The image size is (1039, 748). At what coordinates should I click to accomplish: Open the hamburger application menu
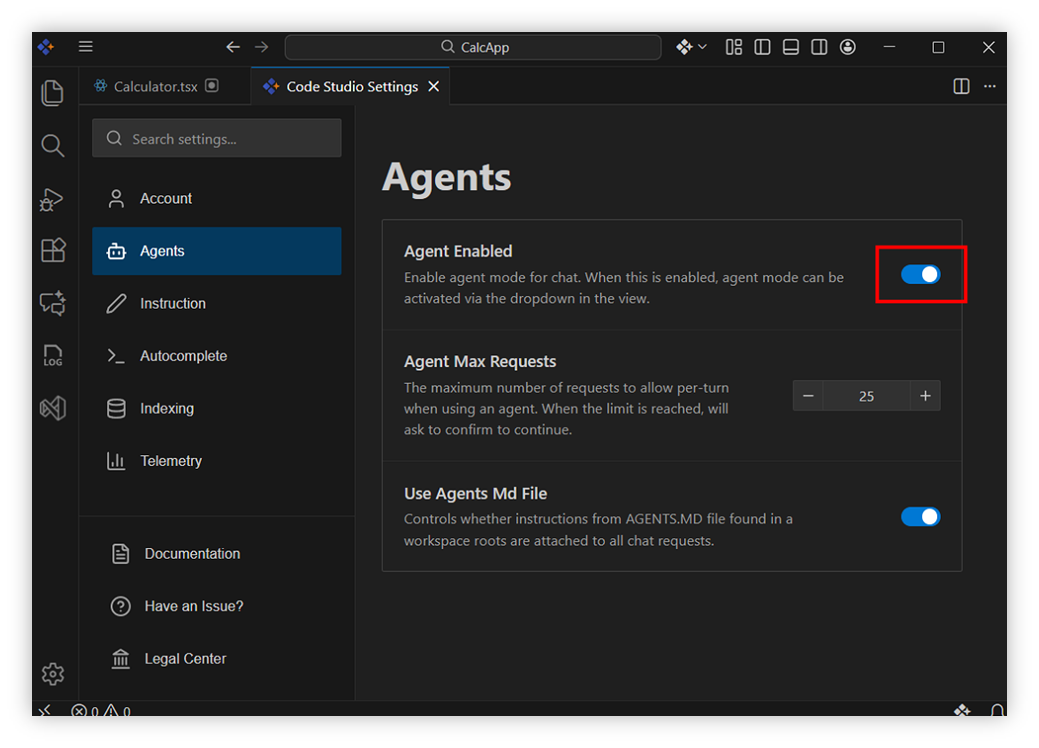[86, 47]
